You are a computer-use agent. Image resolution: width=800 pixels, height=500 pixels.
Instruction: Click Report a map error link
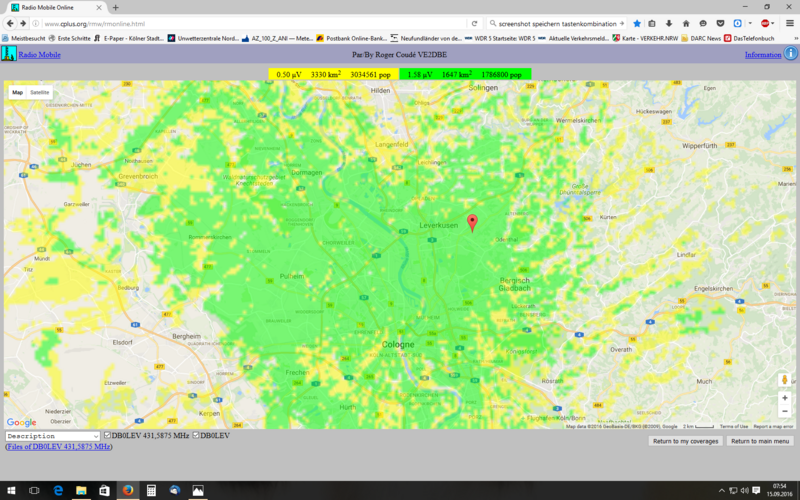click(773, 426)
